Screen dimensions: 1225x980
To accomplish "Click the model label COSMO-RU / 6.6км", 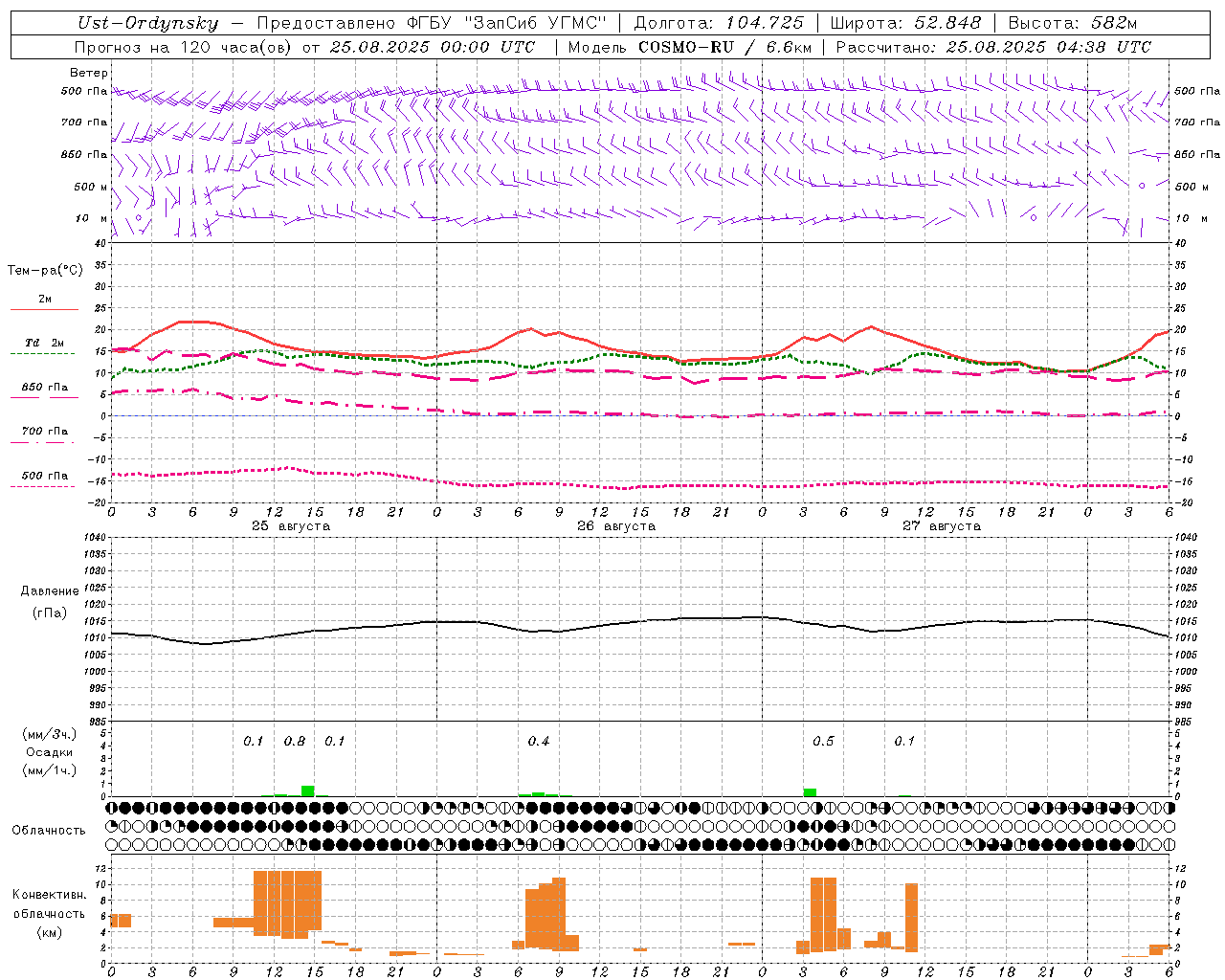I will 725,47.
